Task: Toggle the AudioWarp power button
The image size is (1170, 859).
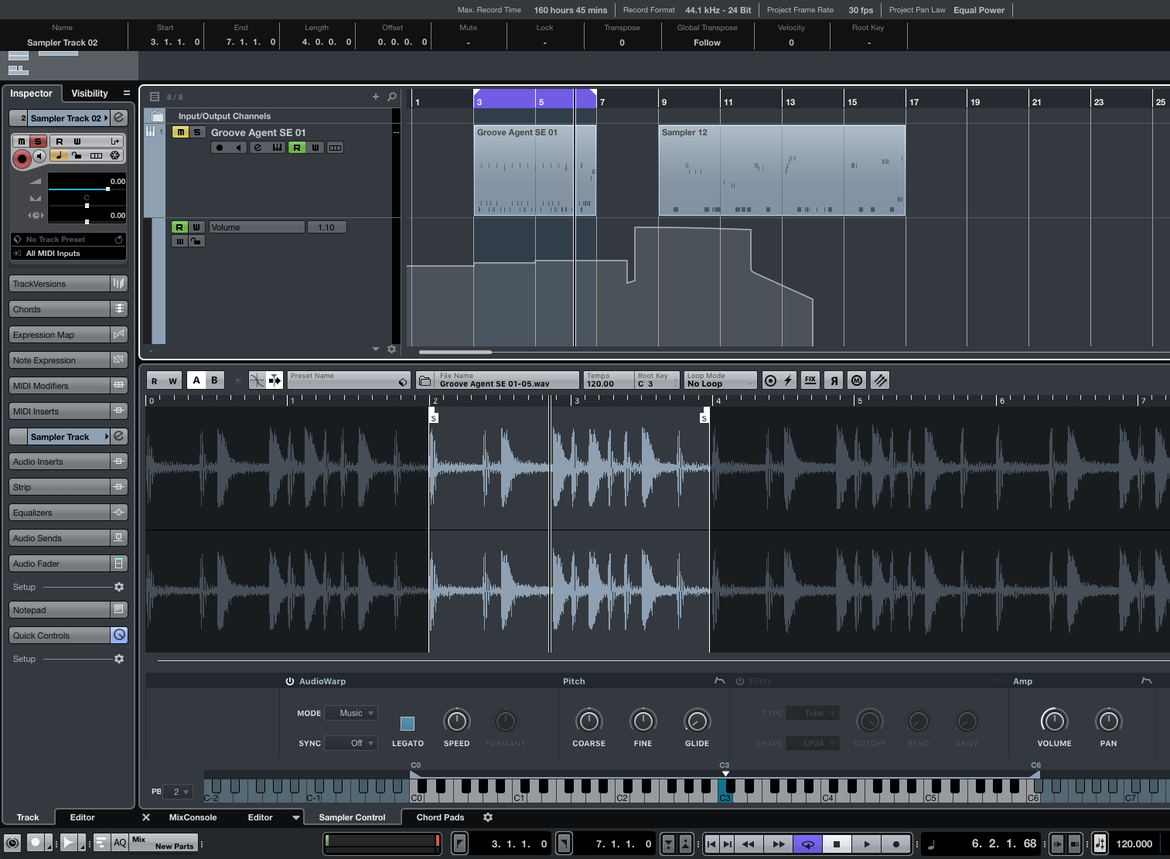Action: (290, 681)
